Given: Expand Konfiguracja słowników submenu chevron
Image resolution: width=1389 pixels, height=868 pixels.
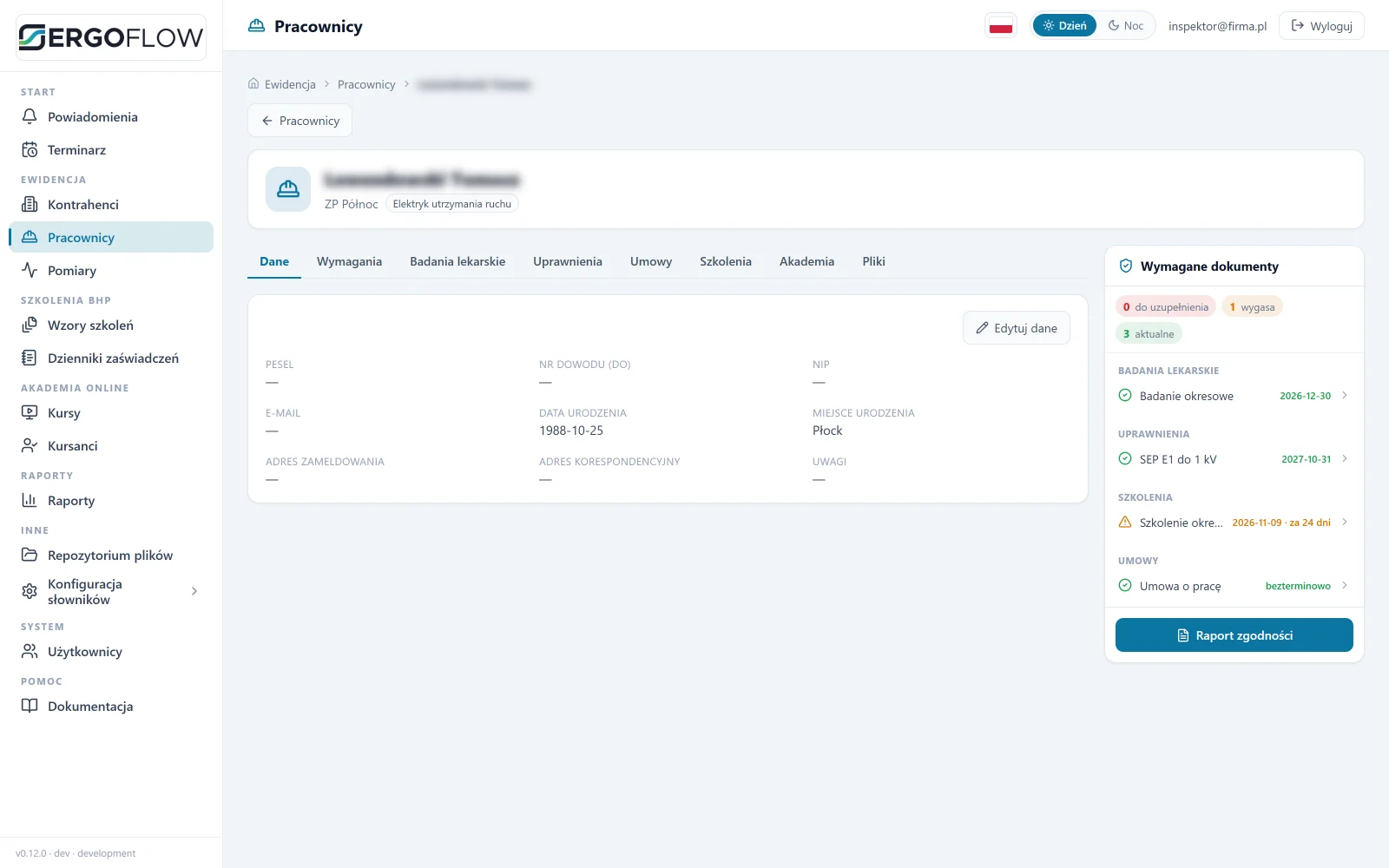Looking at the screenshot, I should pos(194,591).
